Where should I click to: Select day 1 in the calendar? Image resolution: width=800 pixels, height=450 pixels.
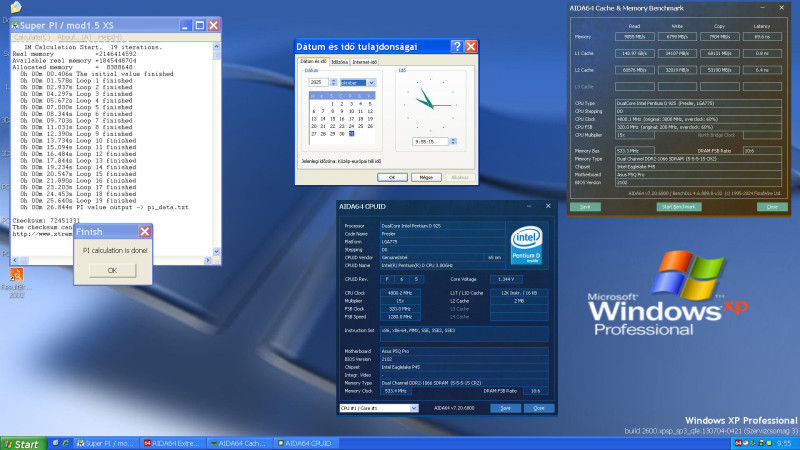[332, 104]
